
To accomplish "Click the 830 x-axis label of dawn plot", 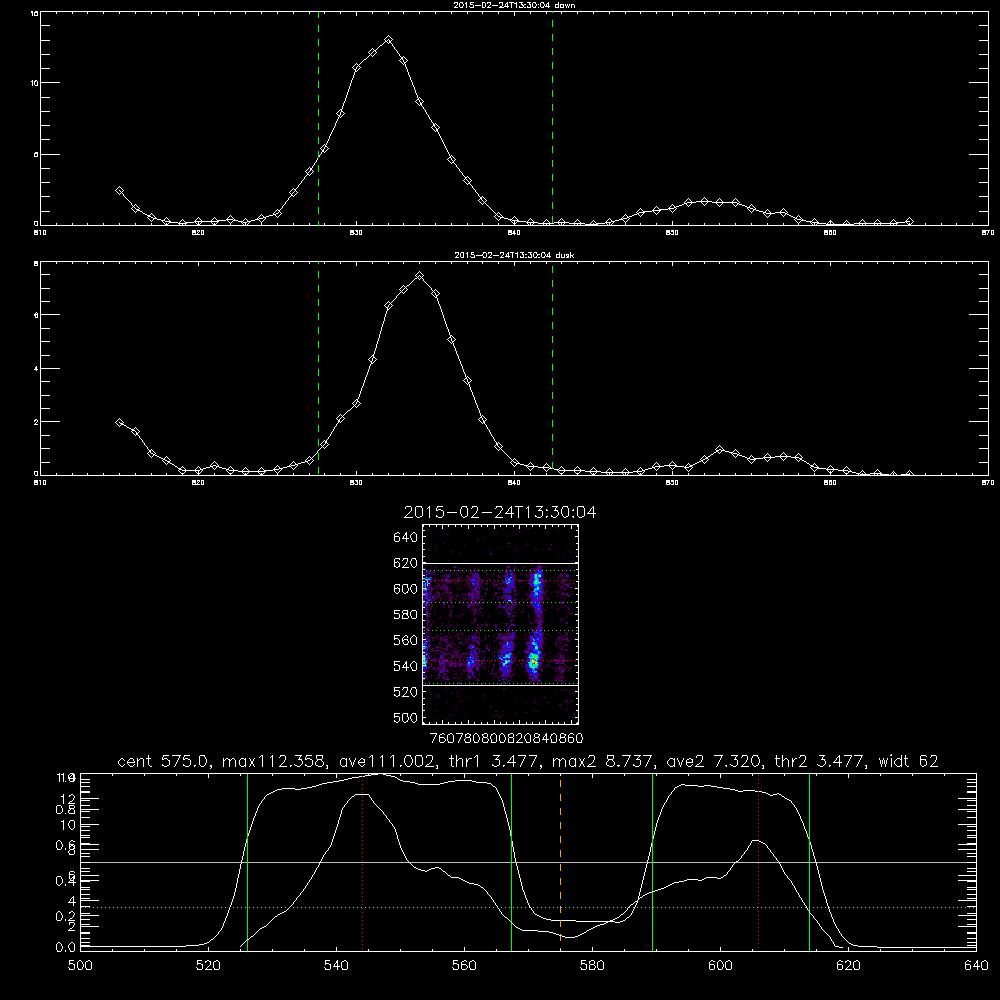I will (356, 233).
